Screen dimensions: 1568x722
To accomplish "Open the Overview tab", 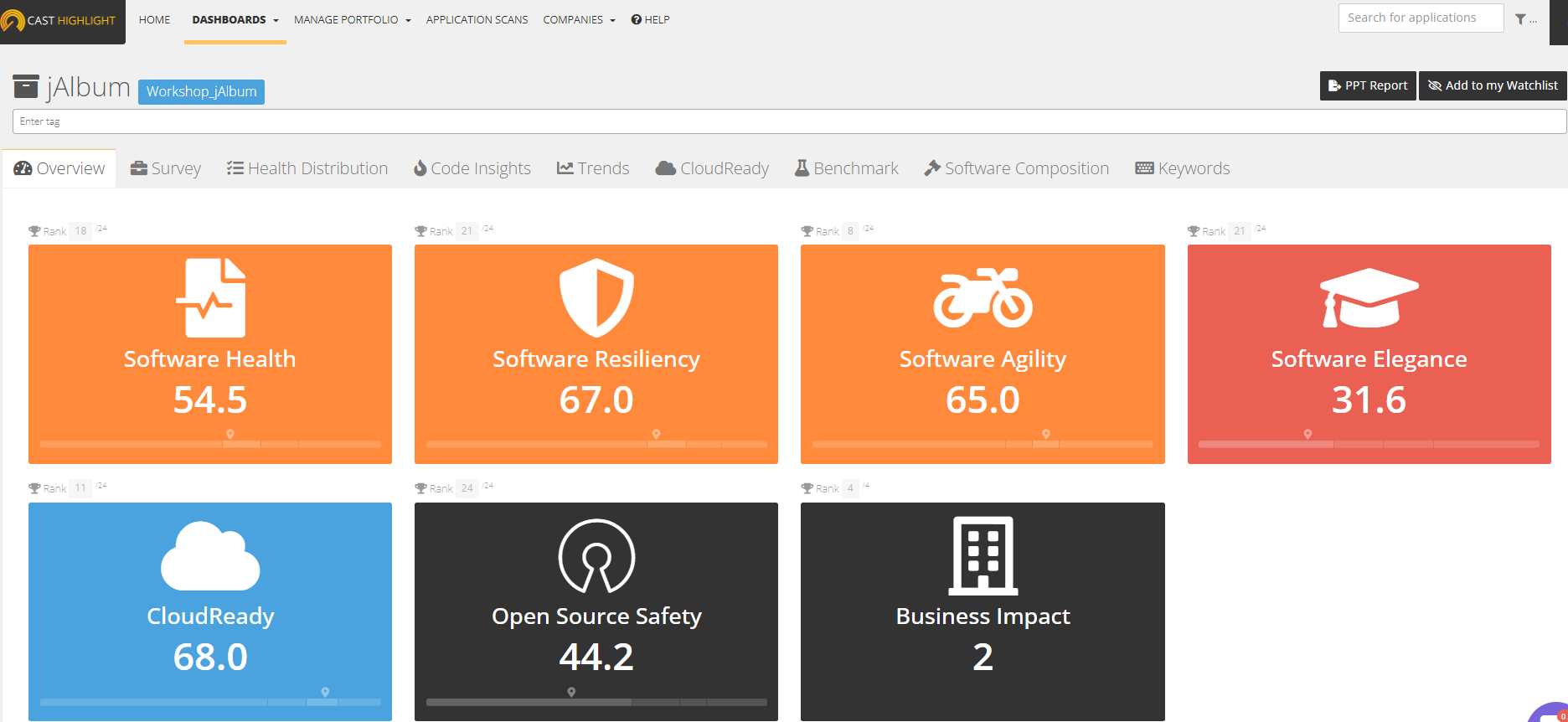I will (59, 168).
